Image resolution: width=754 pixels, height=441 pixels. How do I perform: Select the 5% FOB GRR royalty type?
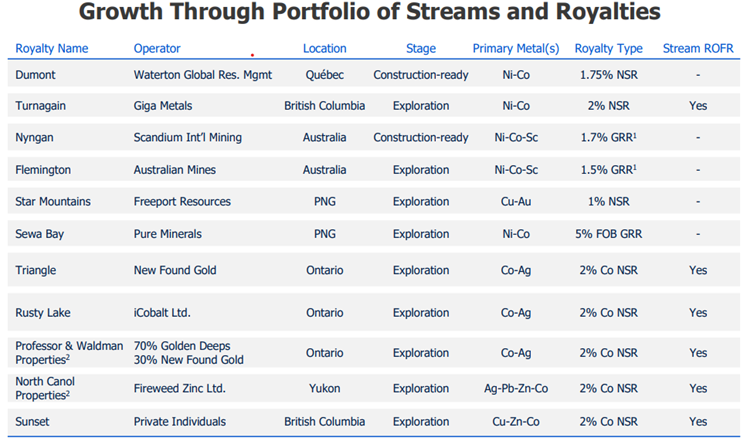608,234
